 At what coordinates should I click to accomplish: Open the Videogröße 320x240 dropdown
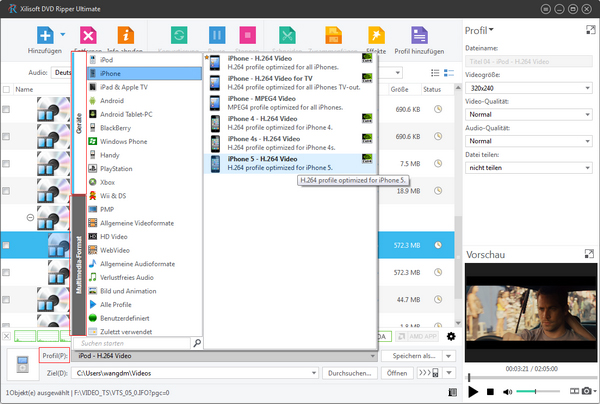528,88
